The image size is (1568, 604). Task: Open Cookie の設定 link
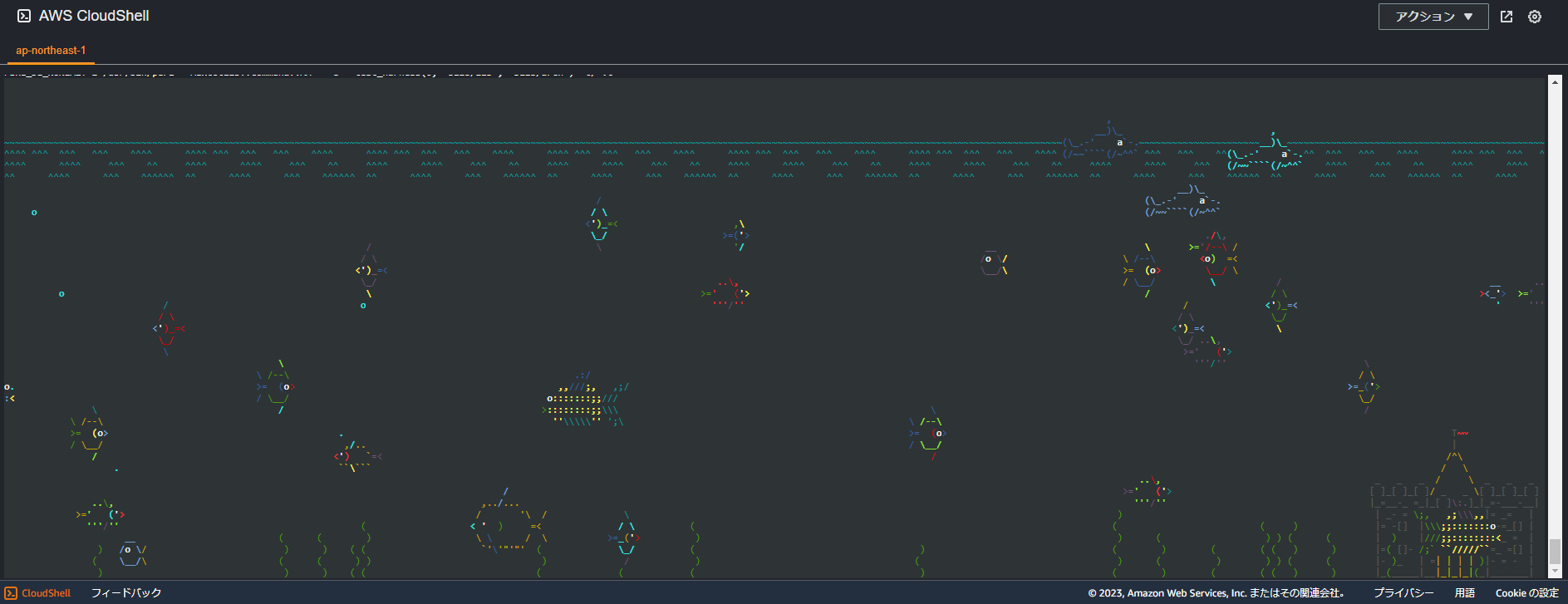pos(1527,592)
